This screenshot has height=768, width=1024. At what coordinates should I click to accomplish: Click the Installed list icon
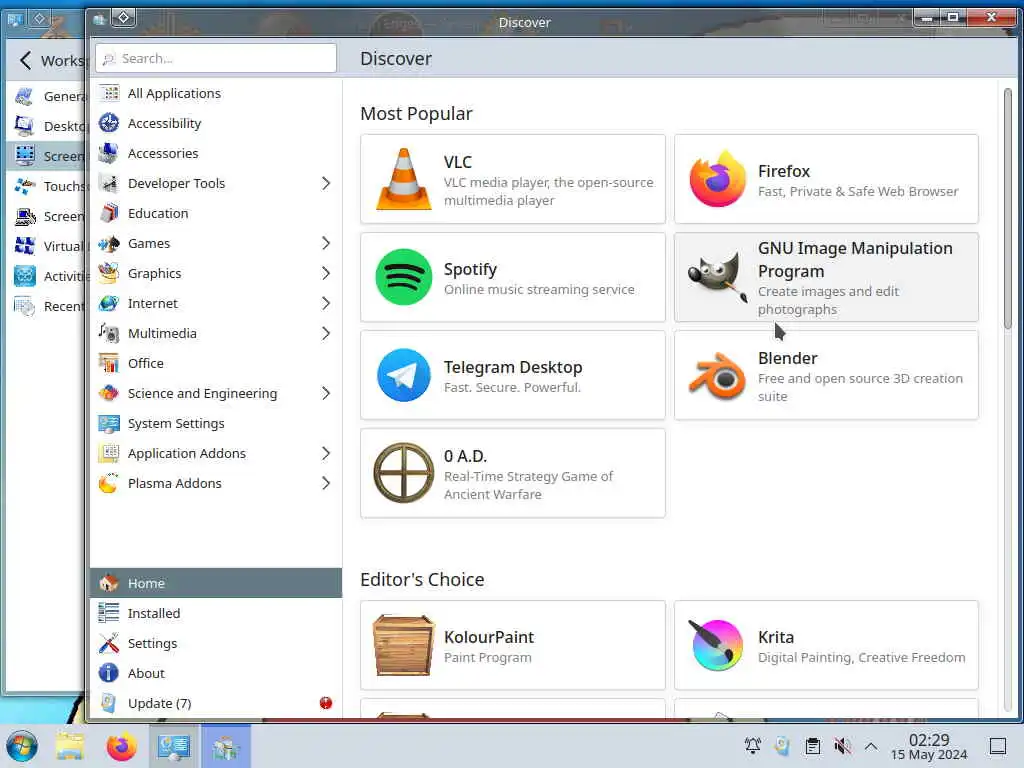(109, 613)
